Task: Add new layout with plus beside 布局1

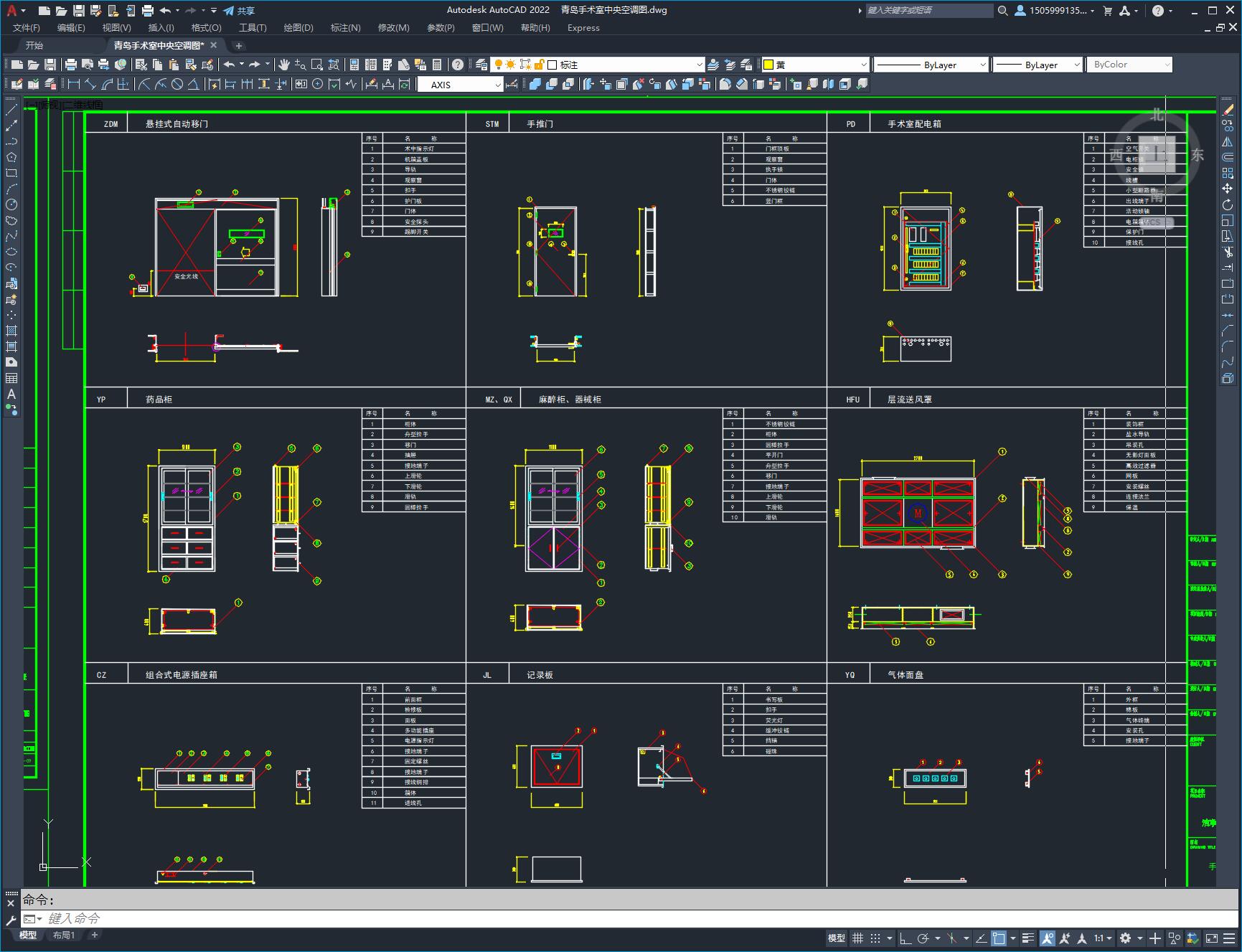Action: (94, 935)
